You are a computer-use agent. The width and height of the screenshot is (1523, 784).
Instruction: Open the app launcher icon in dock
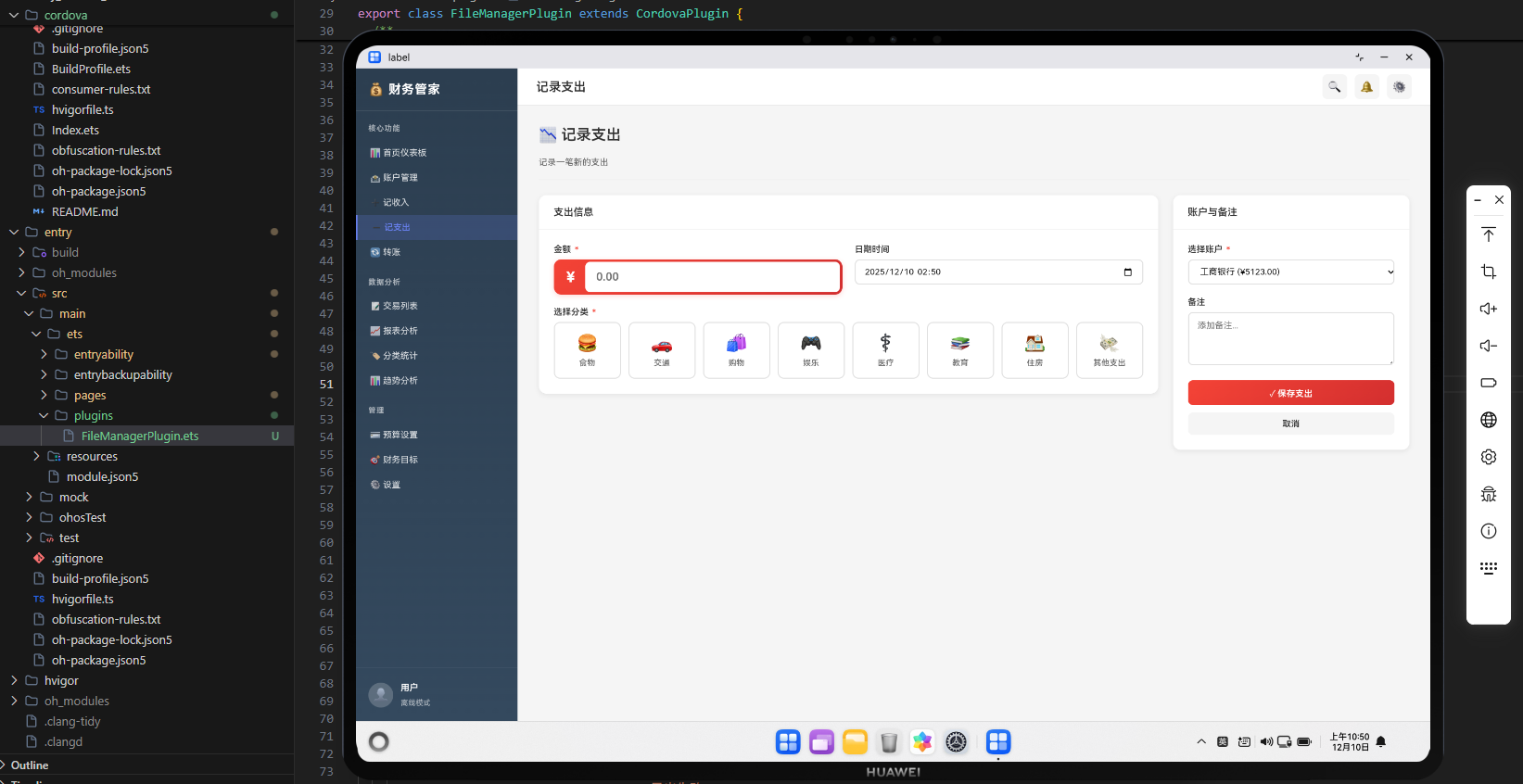point(788,741)
